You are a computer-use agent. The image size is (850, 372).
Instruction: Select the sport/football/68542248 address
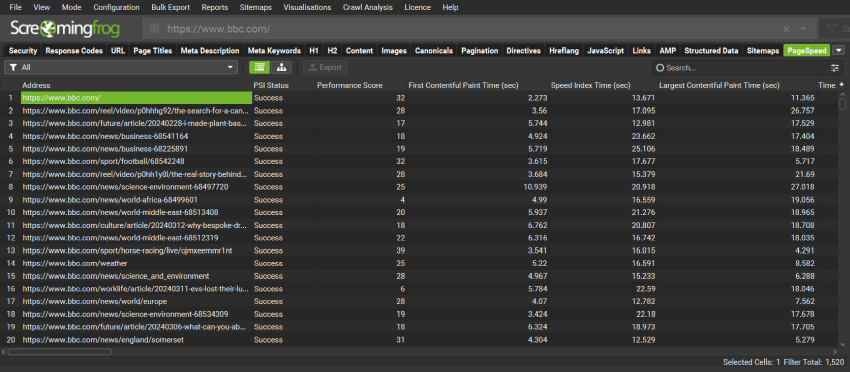pyautogui.click(x=104, y=162)
